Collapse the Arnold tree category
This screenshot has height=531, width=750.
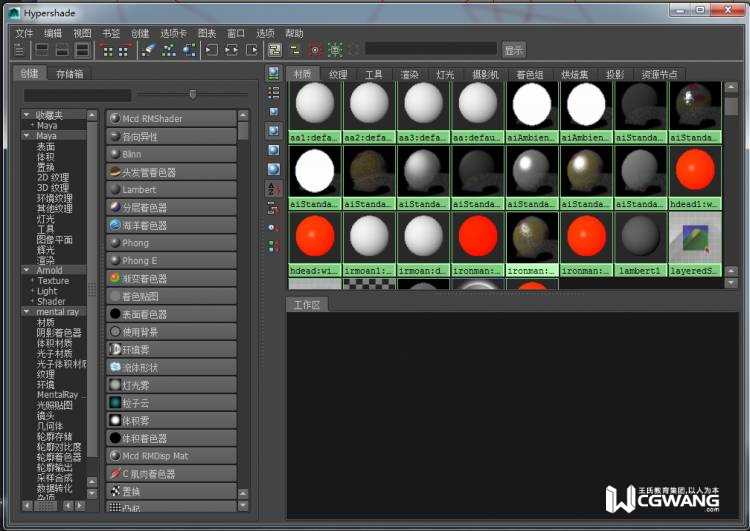(27, 270)
